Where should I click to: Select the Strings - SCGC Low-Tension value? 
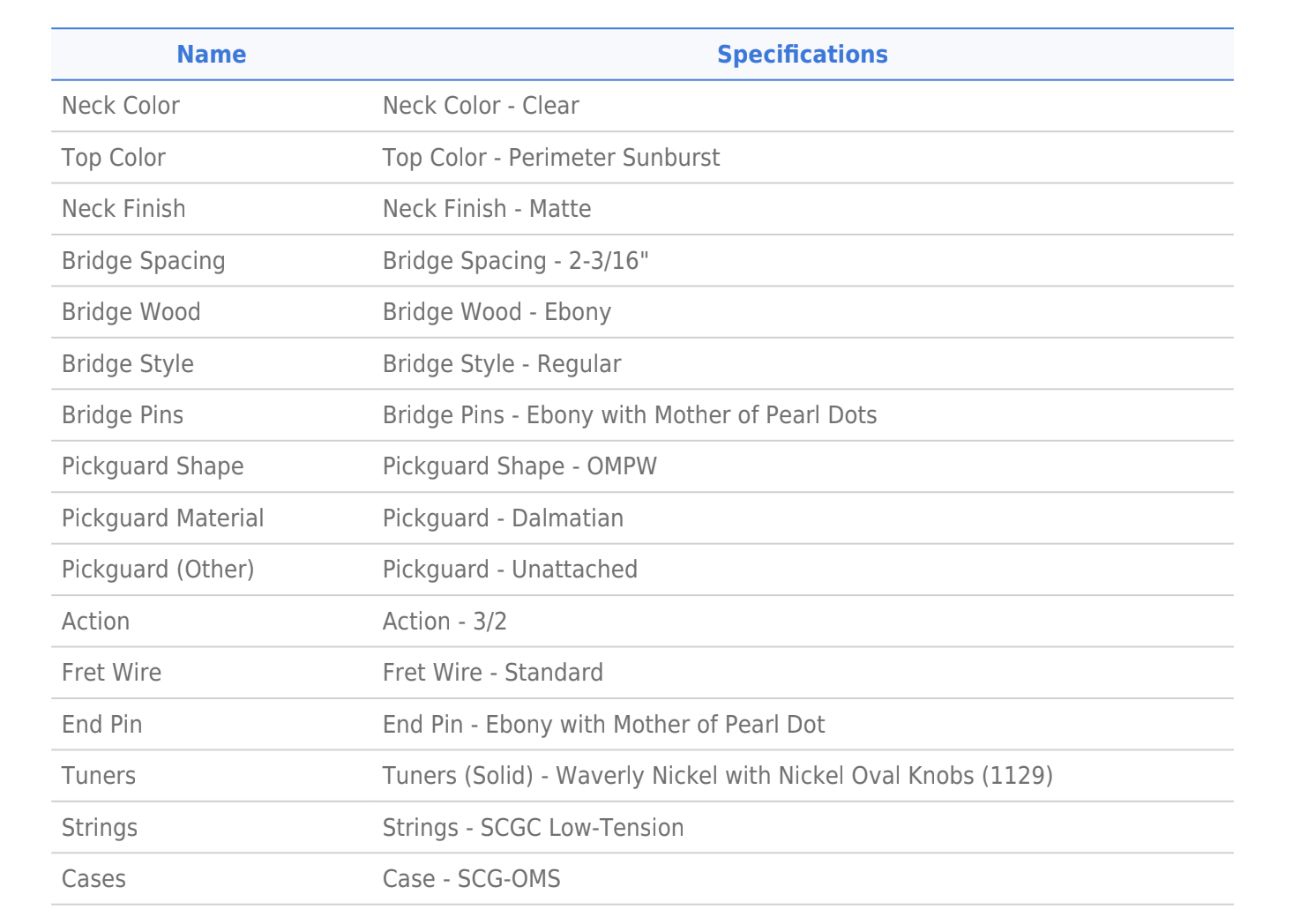[533, 828]
